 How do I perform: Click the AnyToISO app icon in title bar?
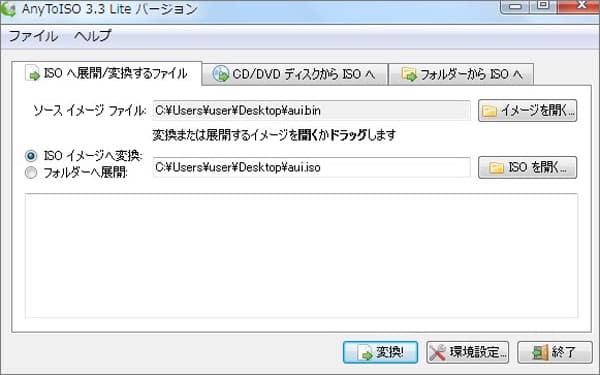pyautogui.click(x=8, y=9)
